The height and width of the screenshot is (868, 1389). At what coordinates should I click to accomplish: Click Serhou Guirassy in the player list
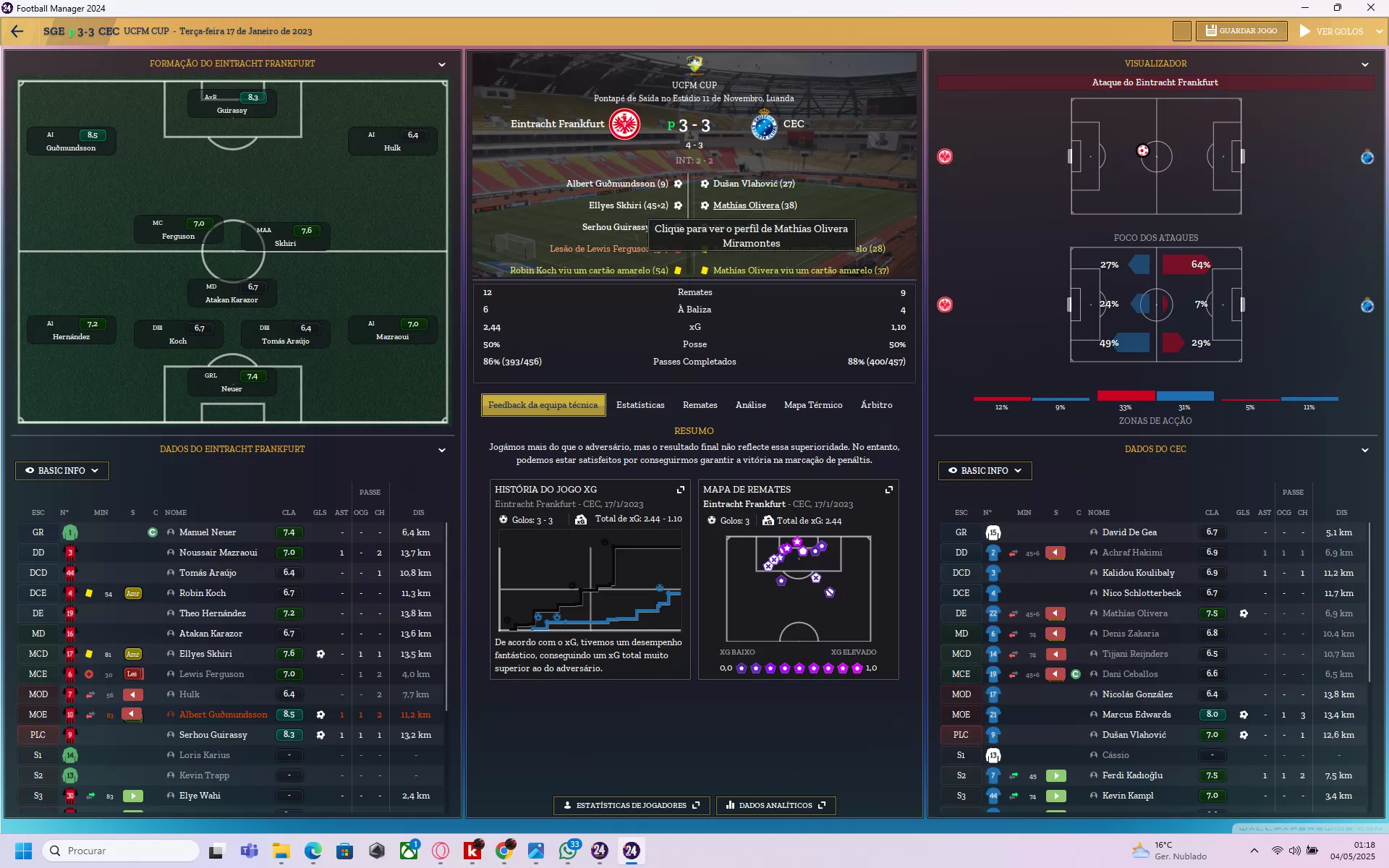pyautogui.click(x=213, y=735)
